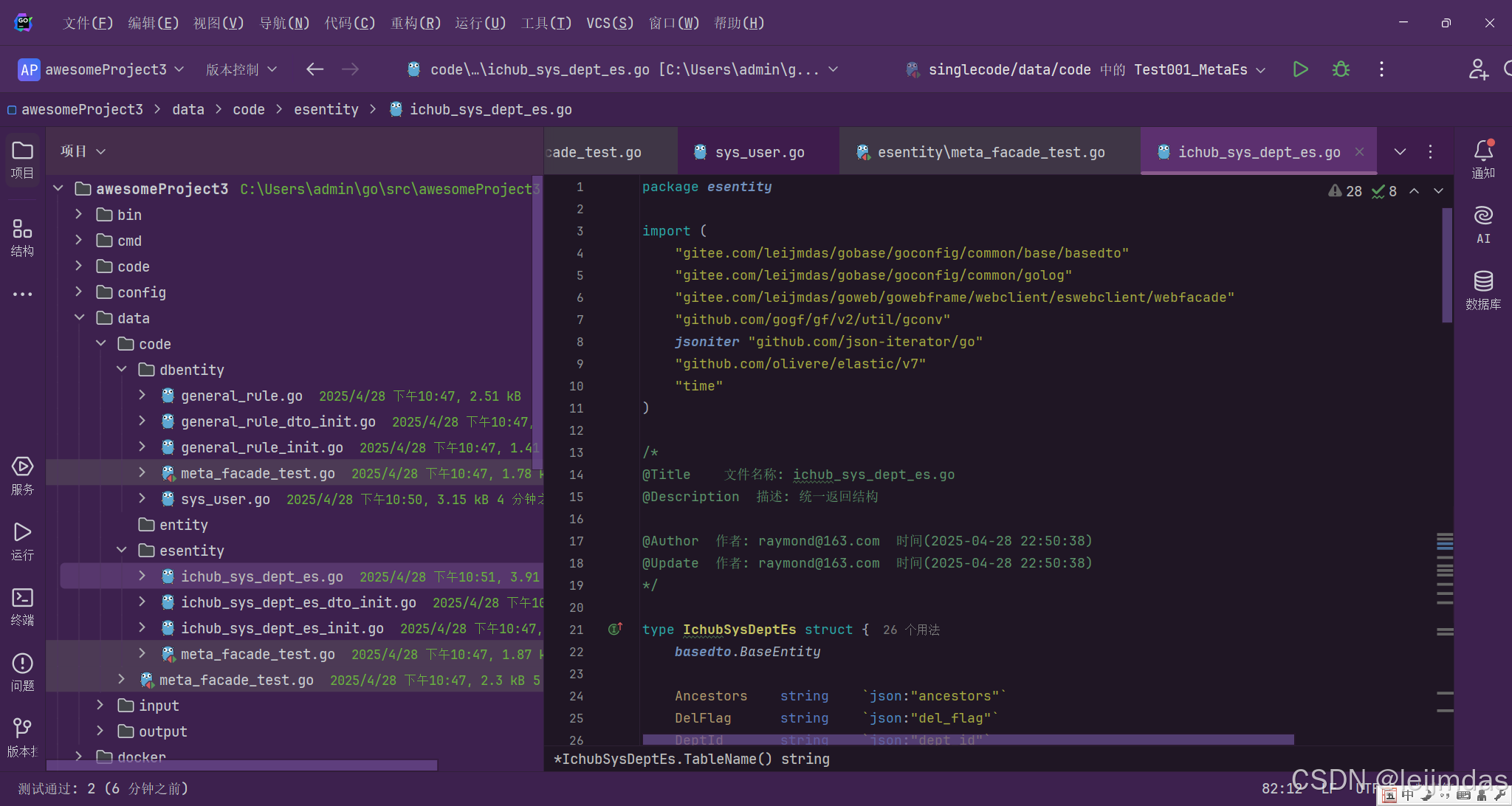Viewport: 1512px width, 806px height.
Task: Click the implementations gutter icon on line 21
Action: [615, 629]
